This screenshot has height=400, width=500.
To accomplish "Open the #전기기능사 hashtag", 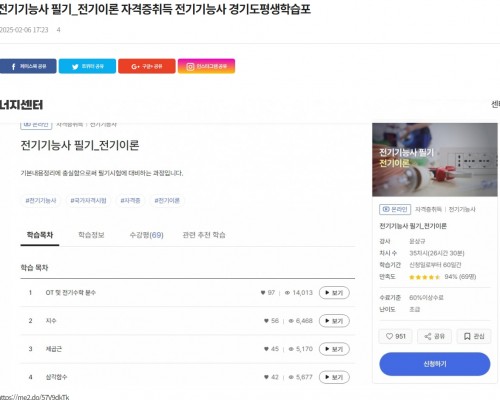I will 41,200.
